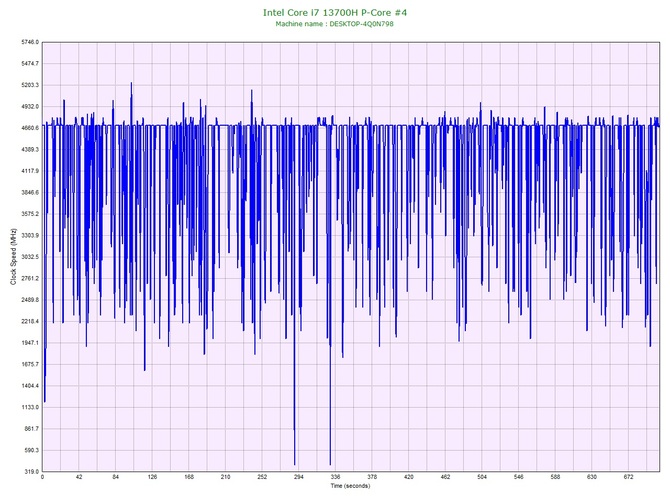Click the 'Machine name : DESKTOP-4Q0N798' subtitle
670x503 pixels.
(x=335, y=24)
